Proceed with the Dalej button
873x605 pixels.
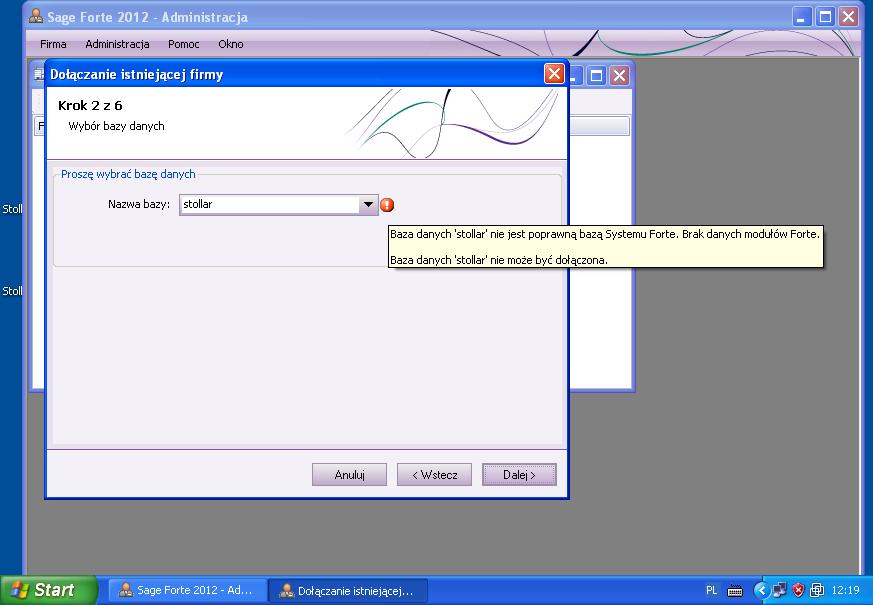519,475
